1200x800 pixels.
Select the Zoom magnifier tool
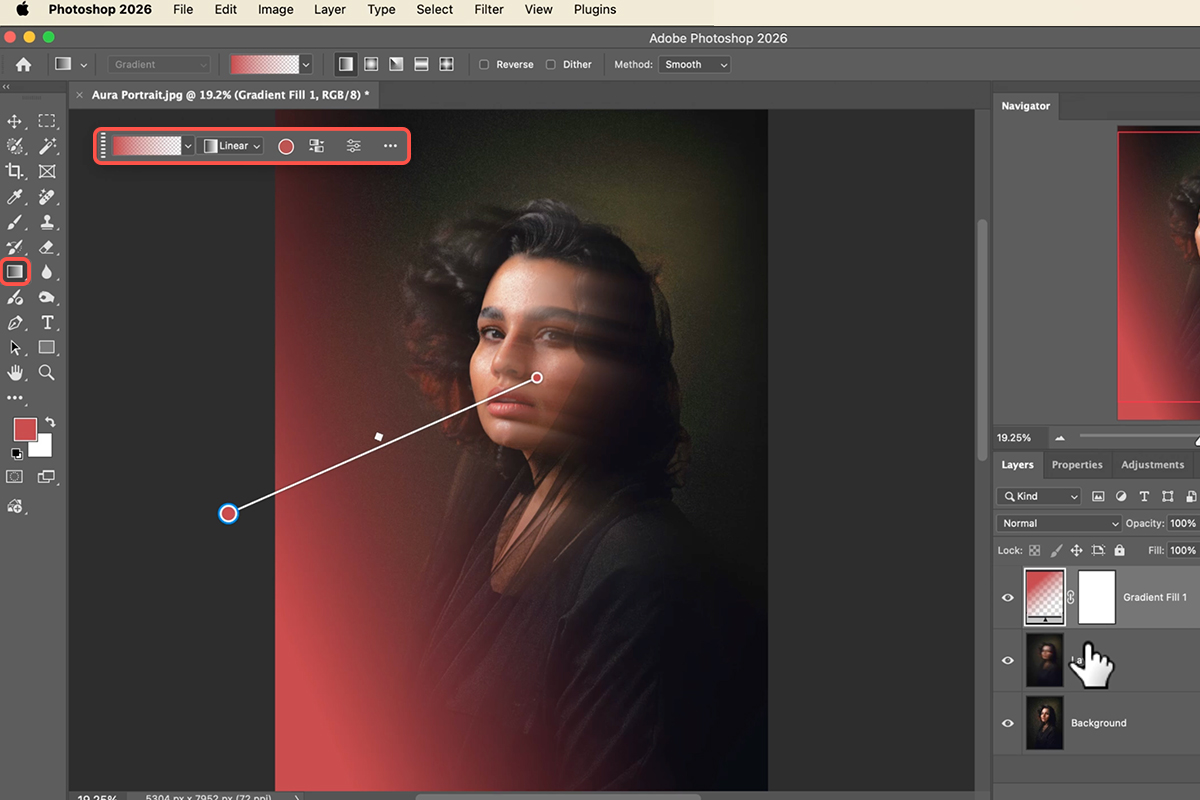pyautogui.click(x=47, y=372)
